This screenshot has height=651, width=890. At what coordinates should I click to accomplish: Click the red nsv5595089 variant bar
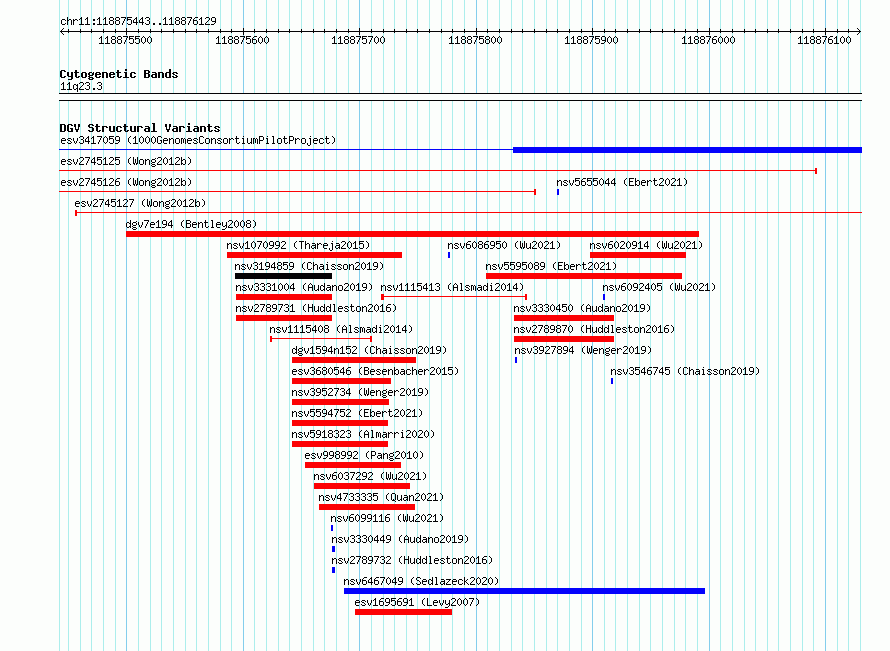coord(584,276)
